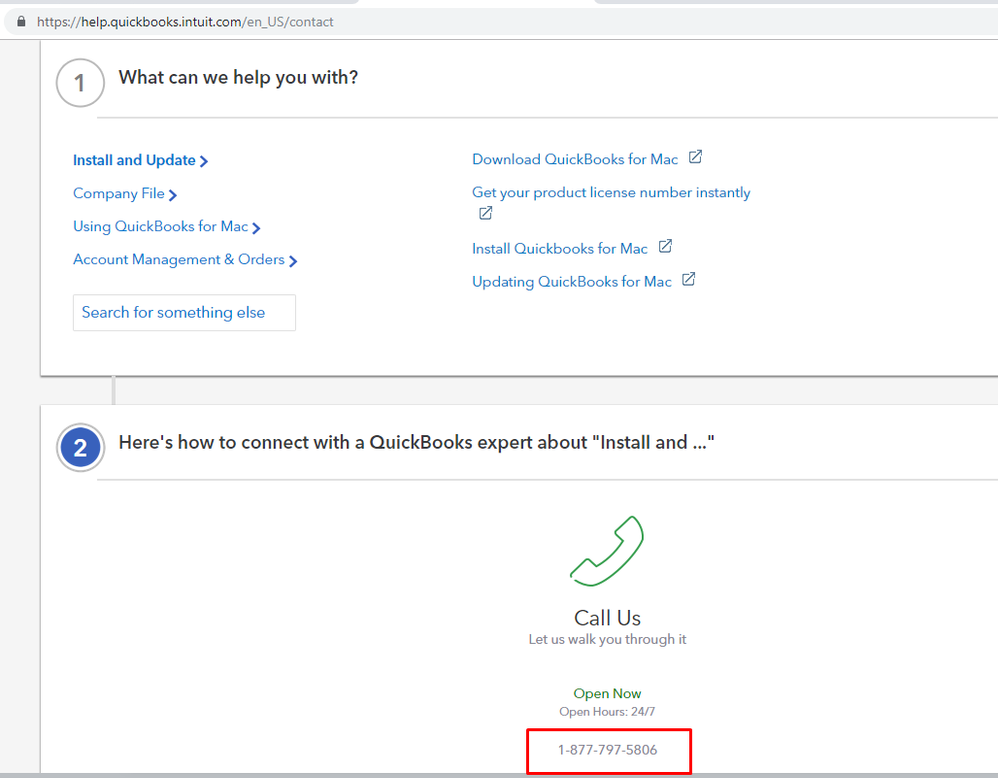Open Updating QuickBooks for Mac link
998x778 pixels.
coord(572,282)
